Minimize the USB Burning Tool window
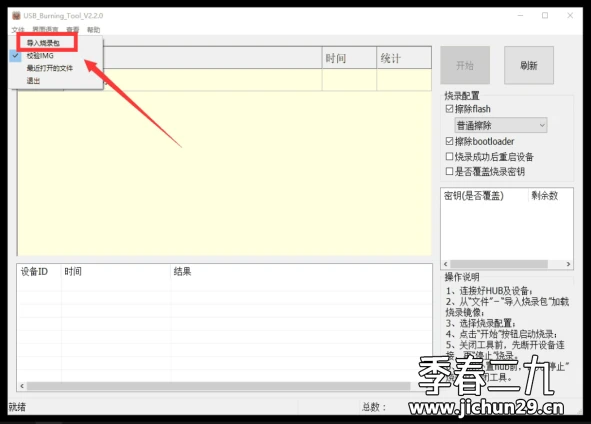This screenshot has width=591, height=424. coord(521,15)
